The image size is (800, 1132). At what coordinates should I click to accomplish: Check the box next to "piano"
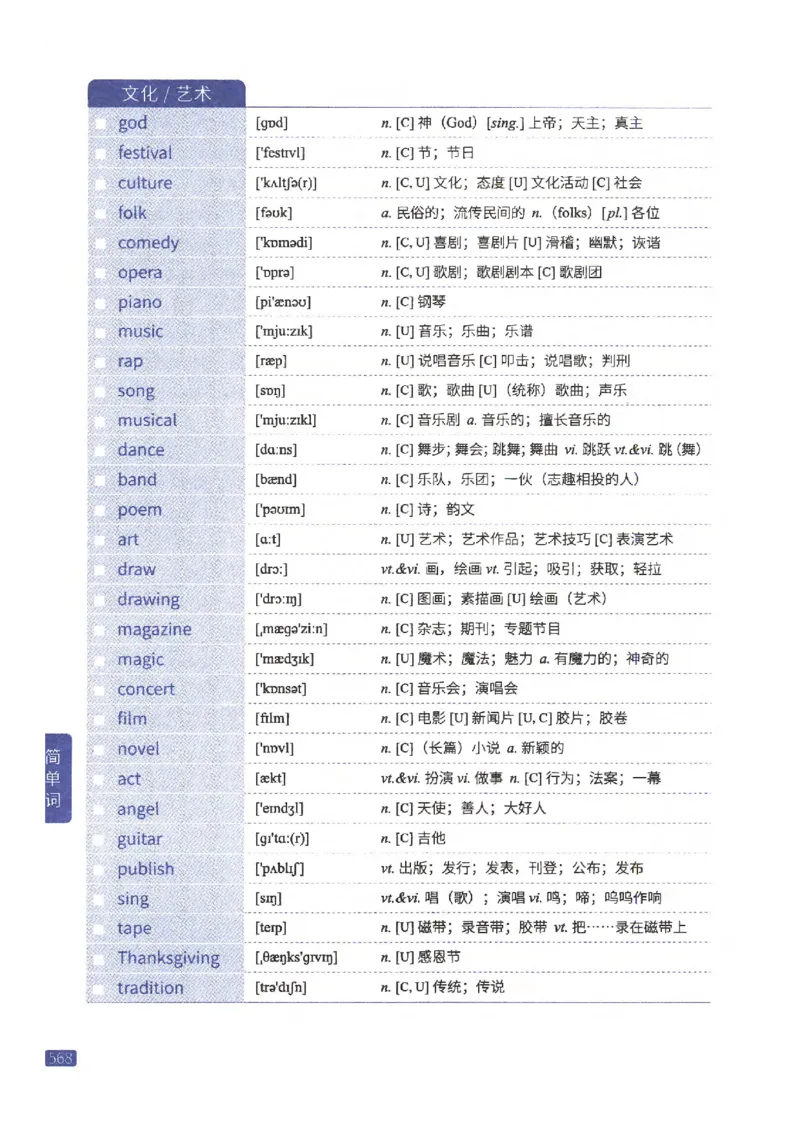[101, 301]
